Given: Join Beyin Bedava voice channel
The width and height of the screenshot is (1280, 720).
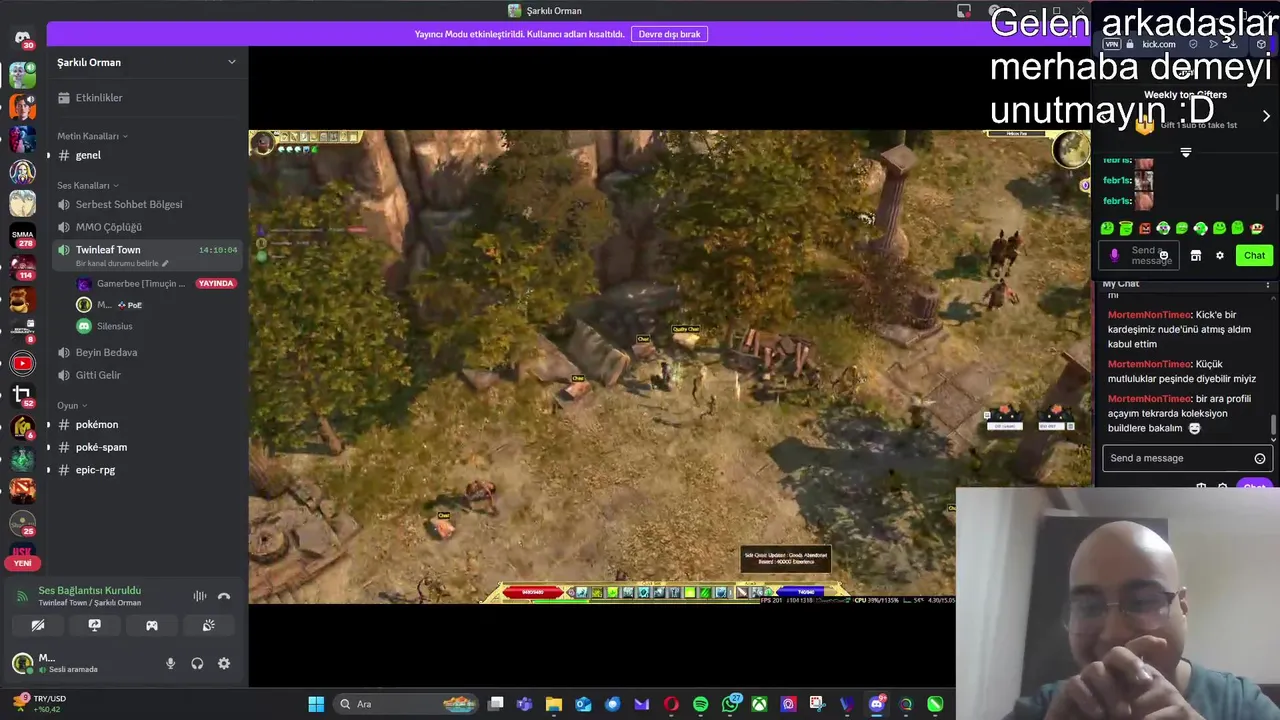Looking at the screenshot, I should tap(147, 352).
